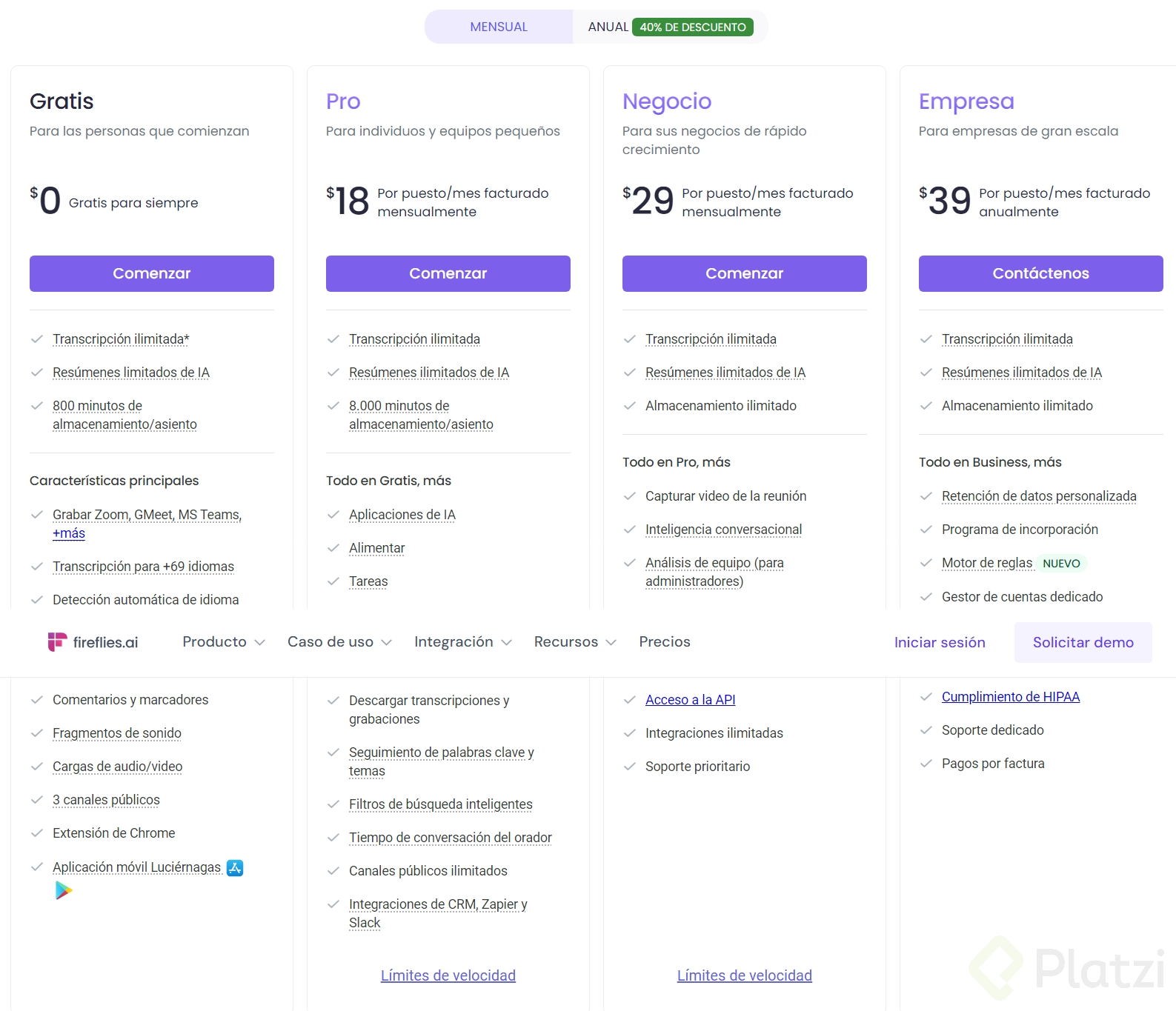This screenshot has width=1176, height=1011.
Task: Expand the Producto dropdown menu
Action: (223, 642)
